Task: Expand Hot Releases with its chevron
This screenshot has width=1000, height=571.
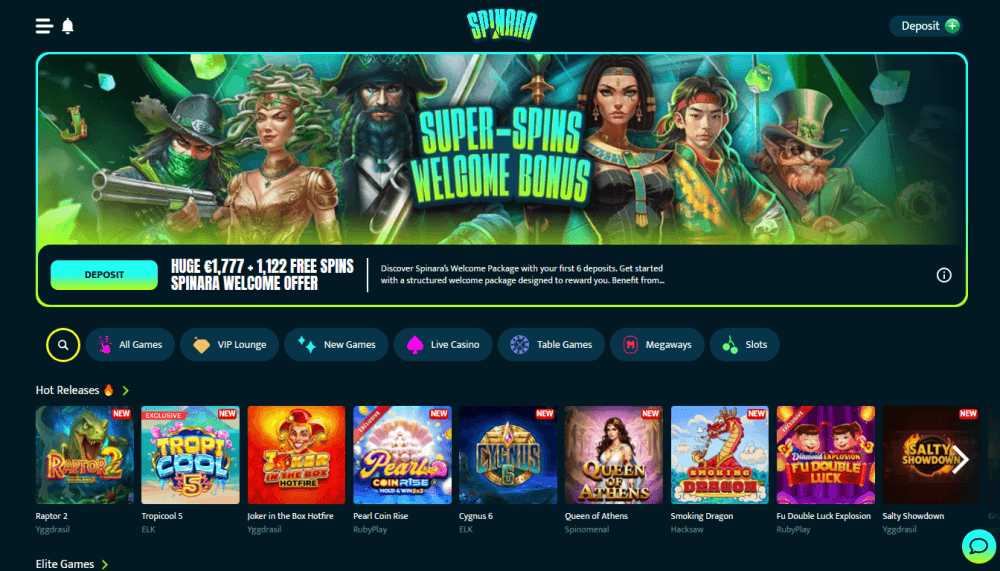Action: click(x=125, y=390)
